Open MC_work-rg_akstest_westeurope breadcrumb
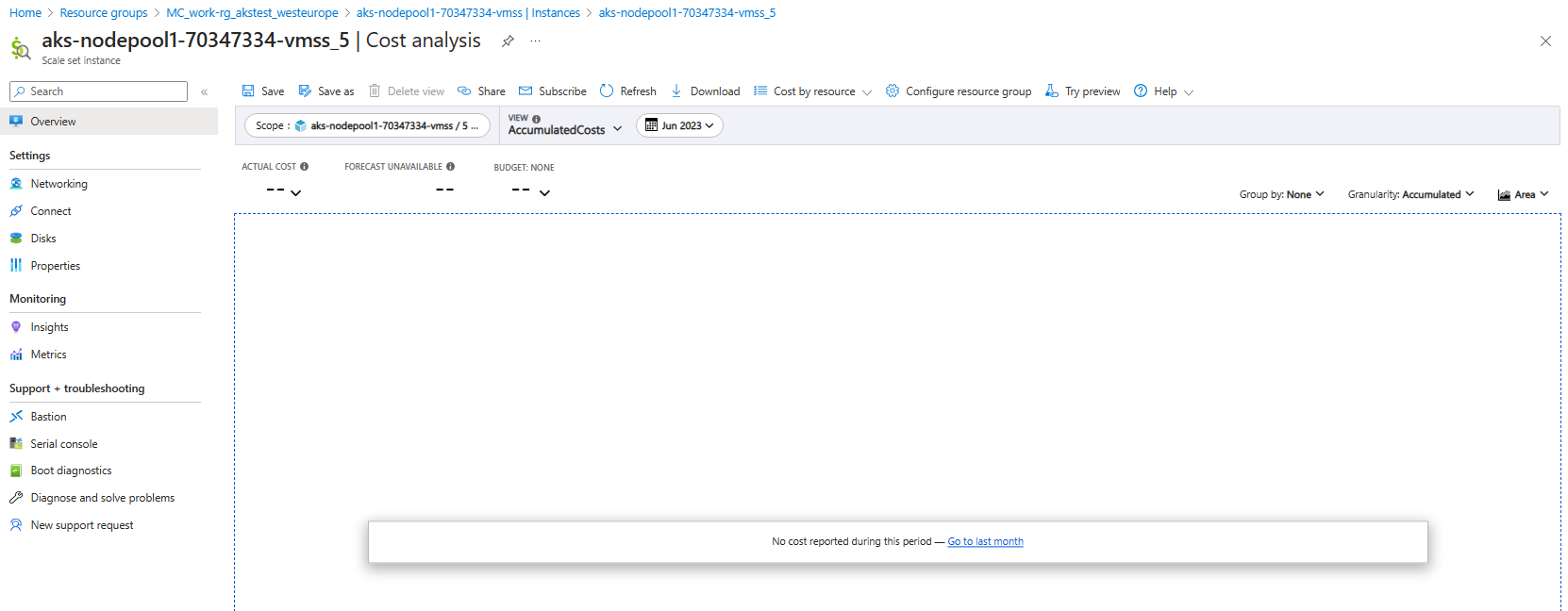Viewport: 1568px width, 611px height. pyautogui.click(x=252, y=13)
